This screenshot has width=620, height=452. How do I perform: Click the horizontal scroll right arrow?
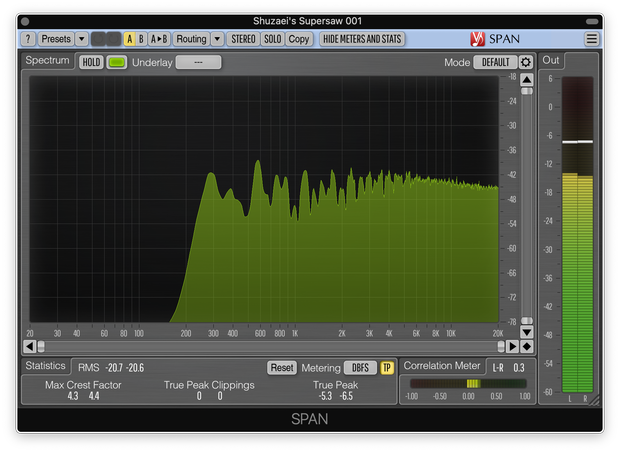tap(512, 346)
